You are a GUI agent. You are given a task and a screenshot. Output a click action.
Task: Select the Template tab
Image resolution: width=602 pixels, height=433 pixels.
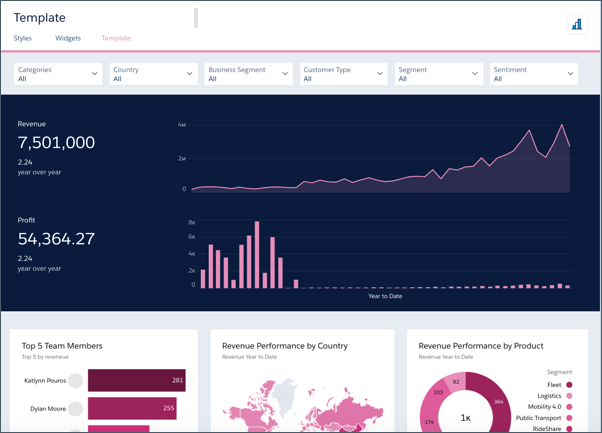[x=116, y=38]
